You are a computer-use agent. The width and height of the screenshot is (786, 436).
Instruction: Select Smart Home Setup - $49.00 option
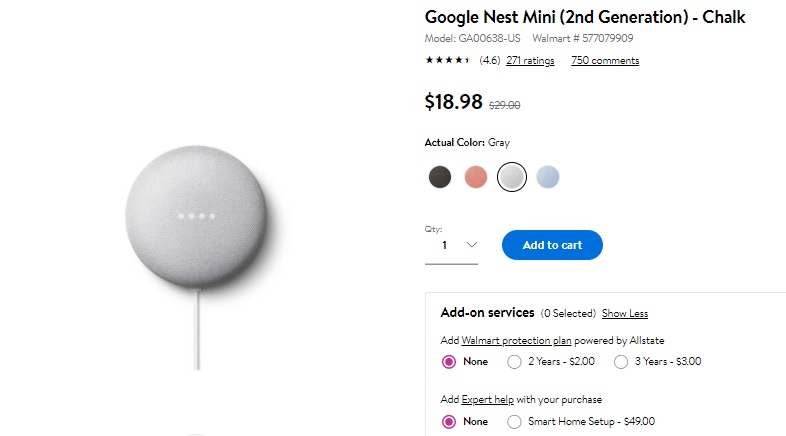515,421
